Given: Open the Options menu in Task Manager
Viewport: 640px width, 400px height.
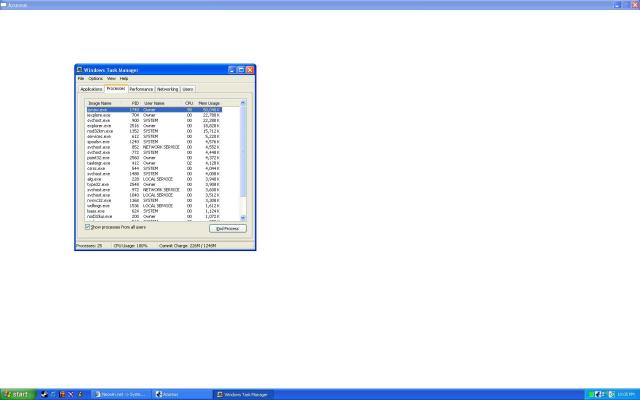Looking at the screenshot, I should (96, 78).
